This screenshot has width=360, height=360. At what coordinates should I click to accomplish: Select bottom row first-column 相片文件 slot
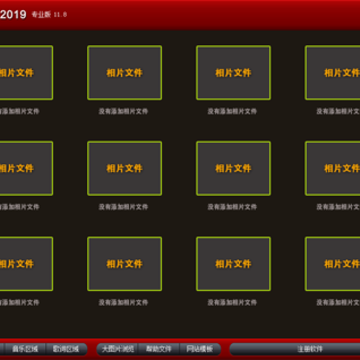point(26,264)
